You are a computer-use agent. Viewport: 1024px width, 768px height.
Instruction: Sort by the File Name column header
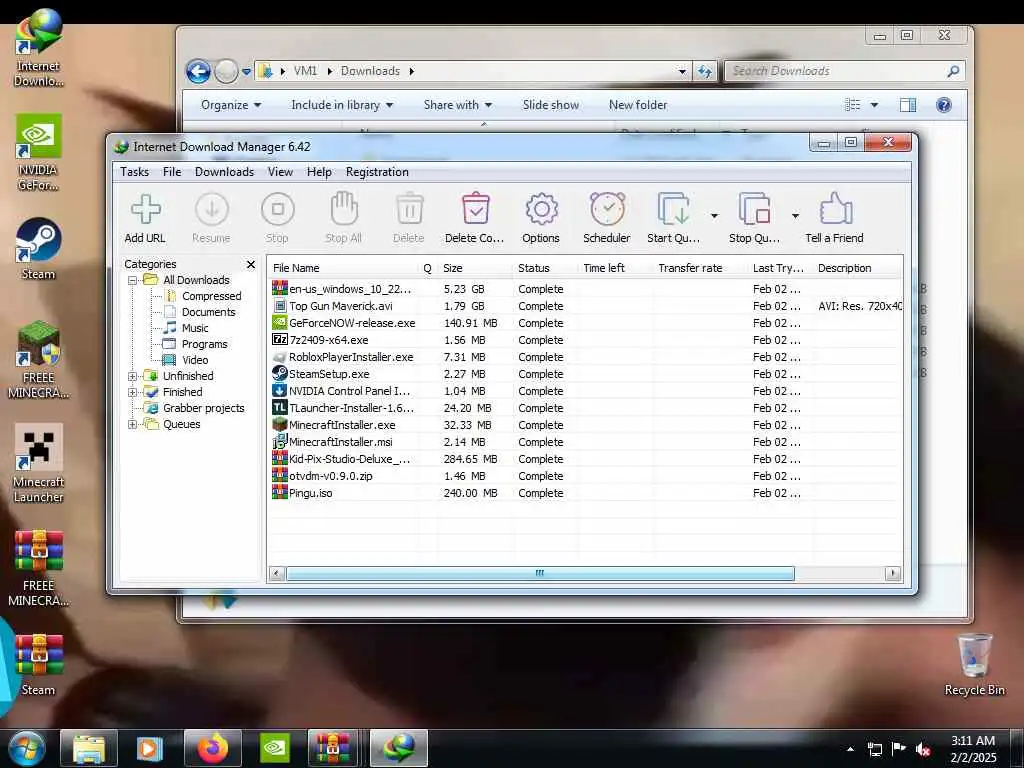pos(343,268)
